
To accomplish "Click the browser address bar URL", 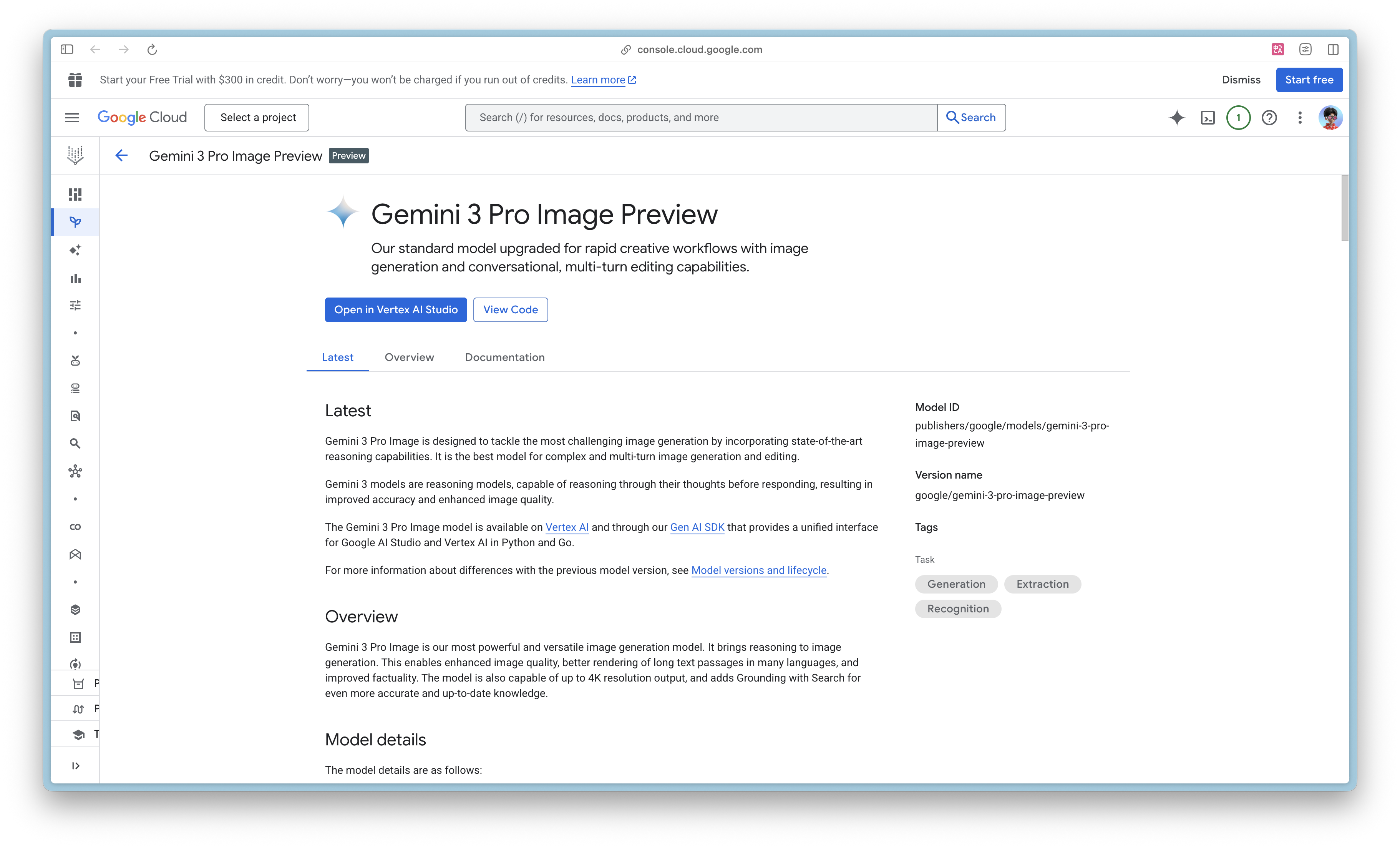I will pos(700,50).
